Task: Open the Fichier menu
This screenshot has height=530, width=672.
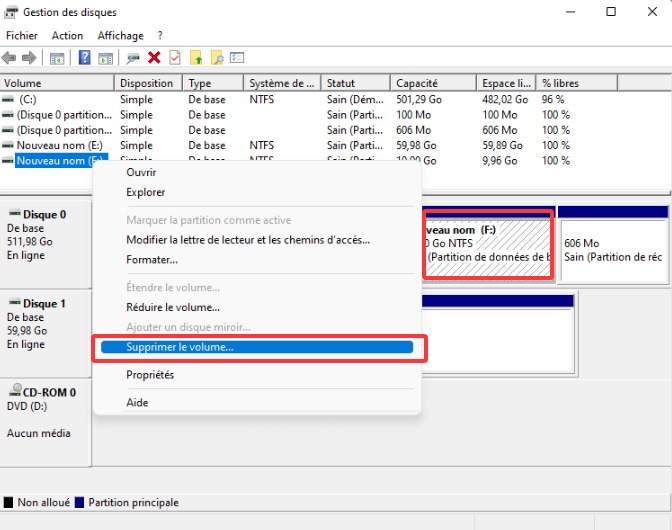Action: (x=22, y=36)
